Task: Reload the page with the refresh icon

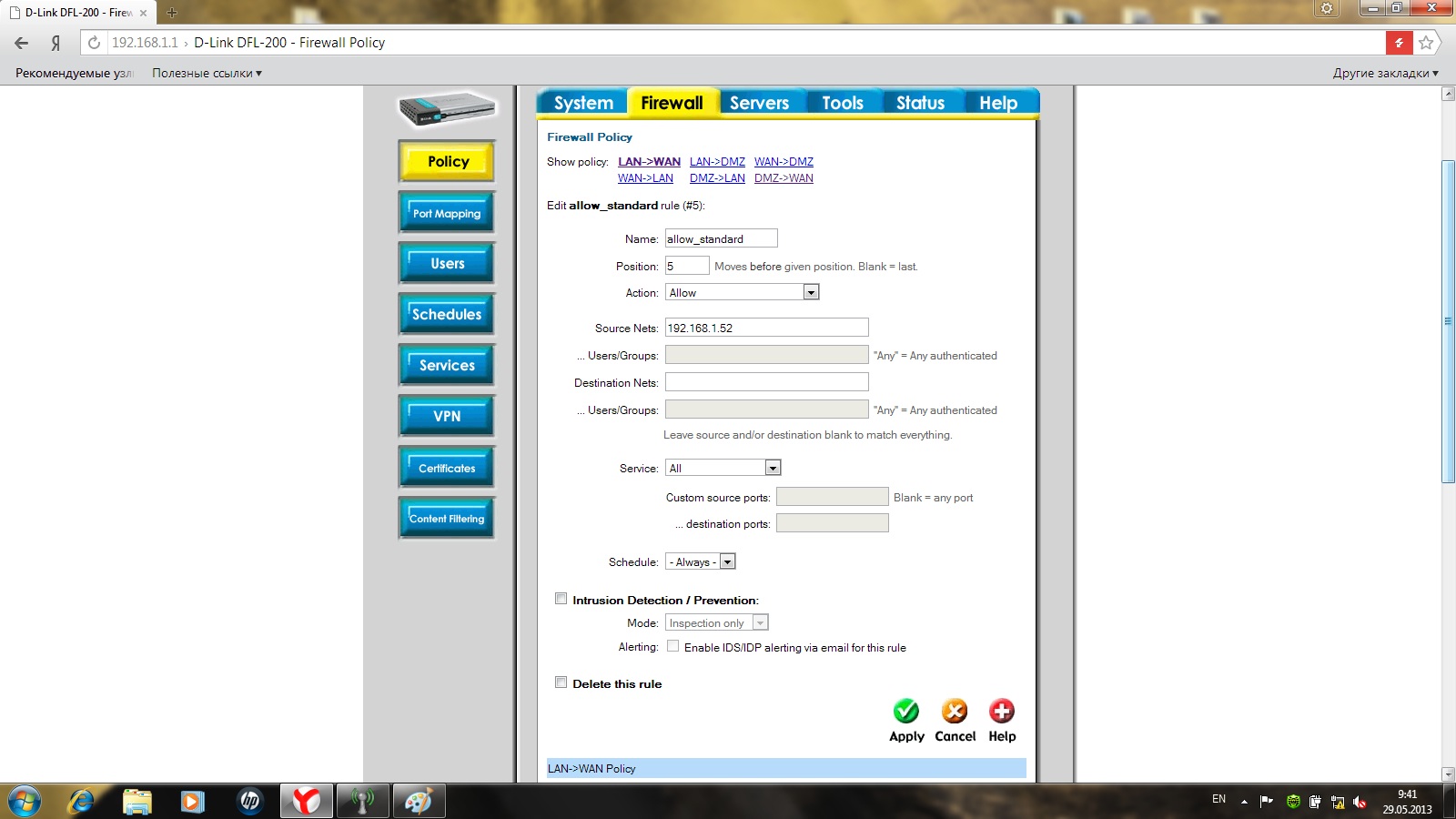Action: [x=94, y=43]
